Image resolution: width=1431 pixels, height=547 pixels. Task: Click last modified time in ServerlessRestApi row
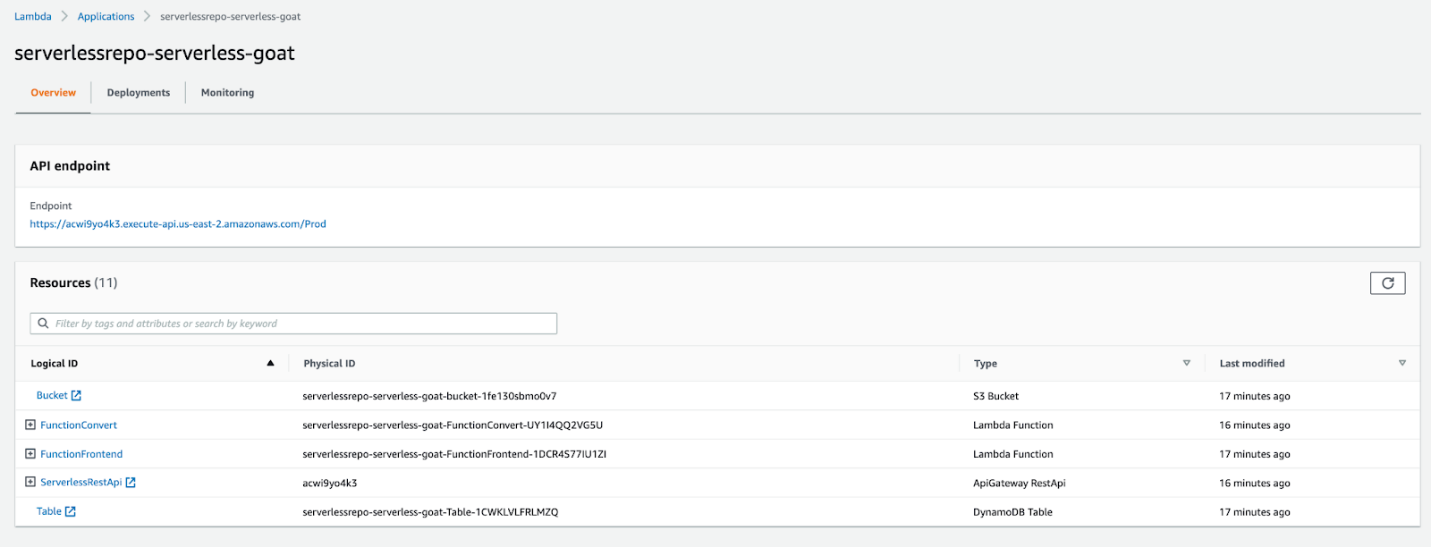pos(1254,483)
